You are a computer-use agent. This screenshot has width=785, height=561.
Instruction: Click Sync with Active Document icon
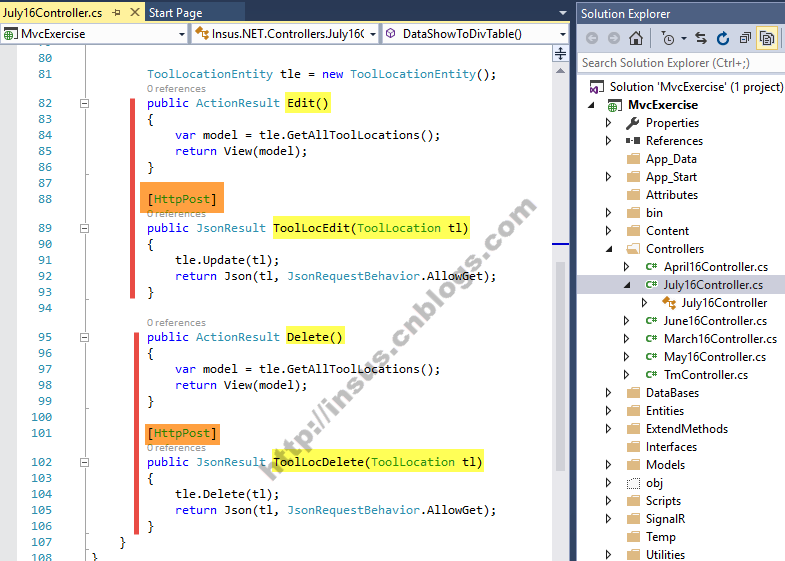click(701, 38)
